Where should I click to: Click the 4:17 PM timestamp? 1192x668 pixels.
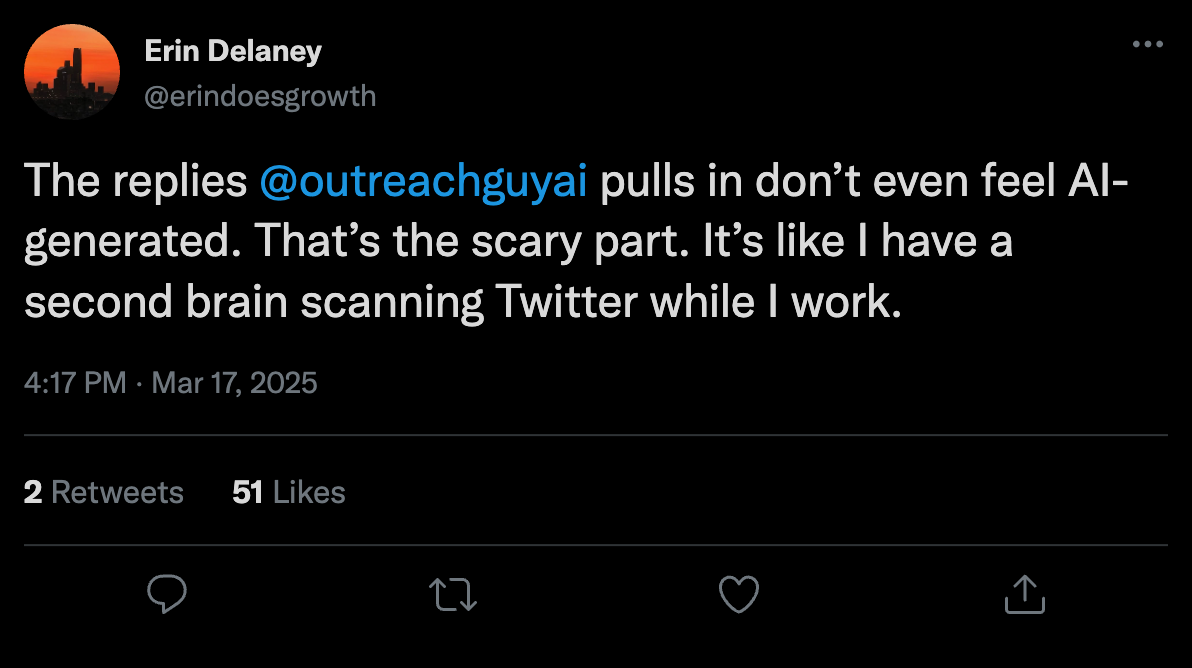(x=75, y=382)
